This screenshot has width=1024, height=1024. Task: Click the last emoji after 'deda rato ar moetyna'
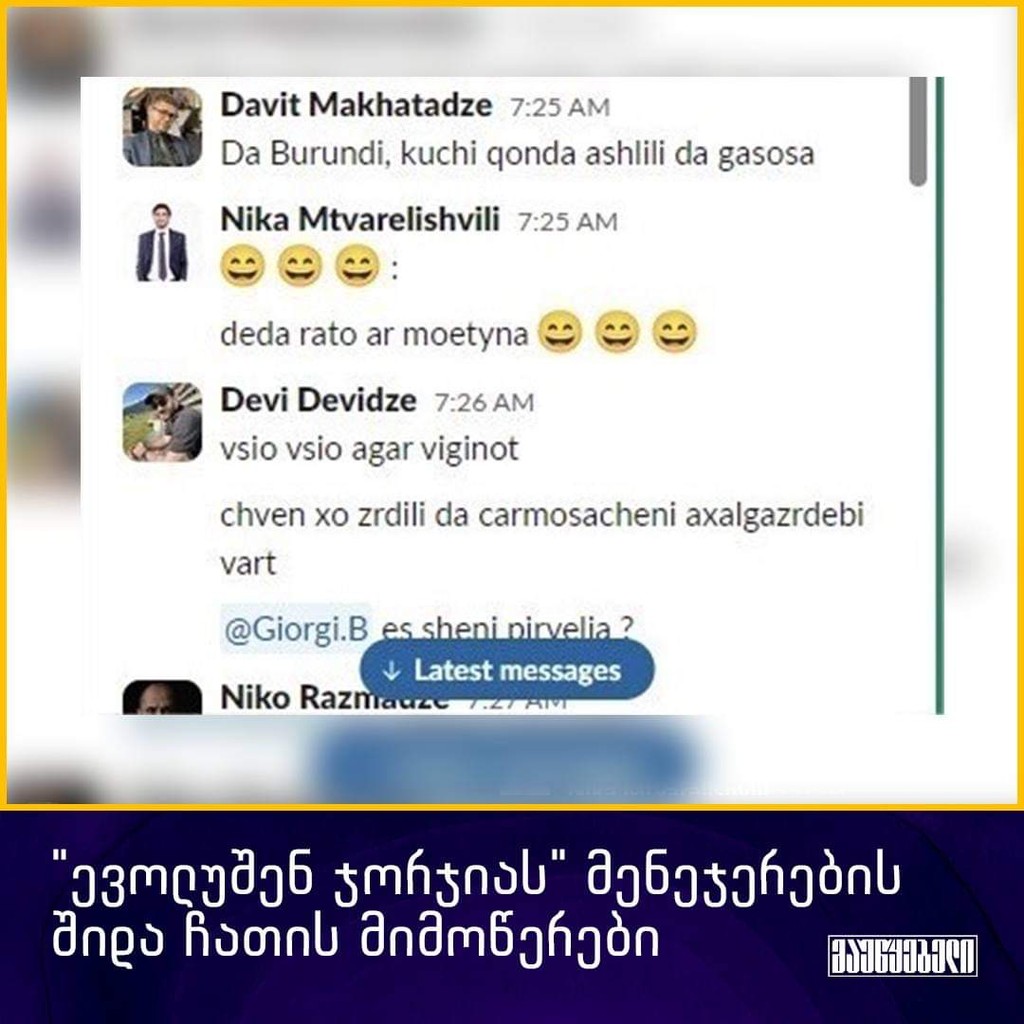(674, 331)
